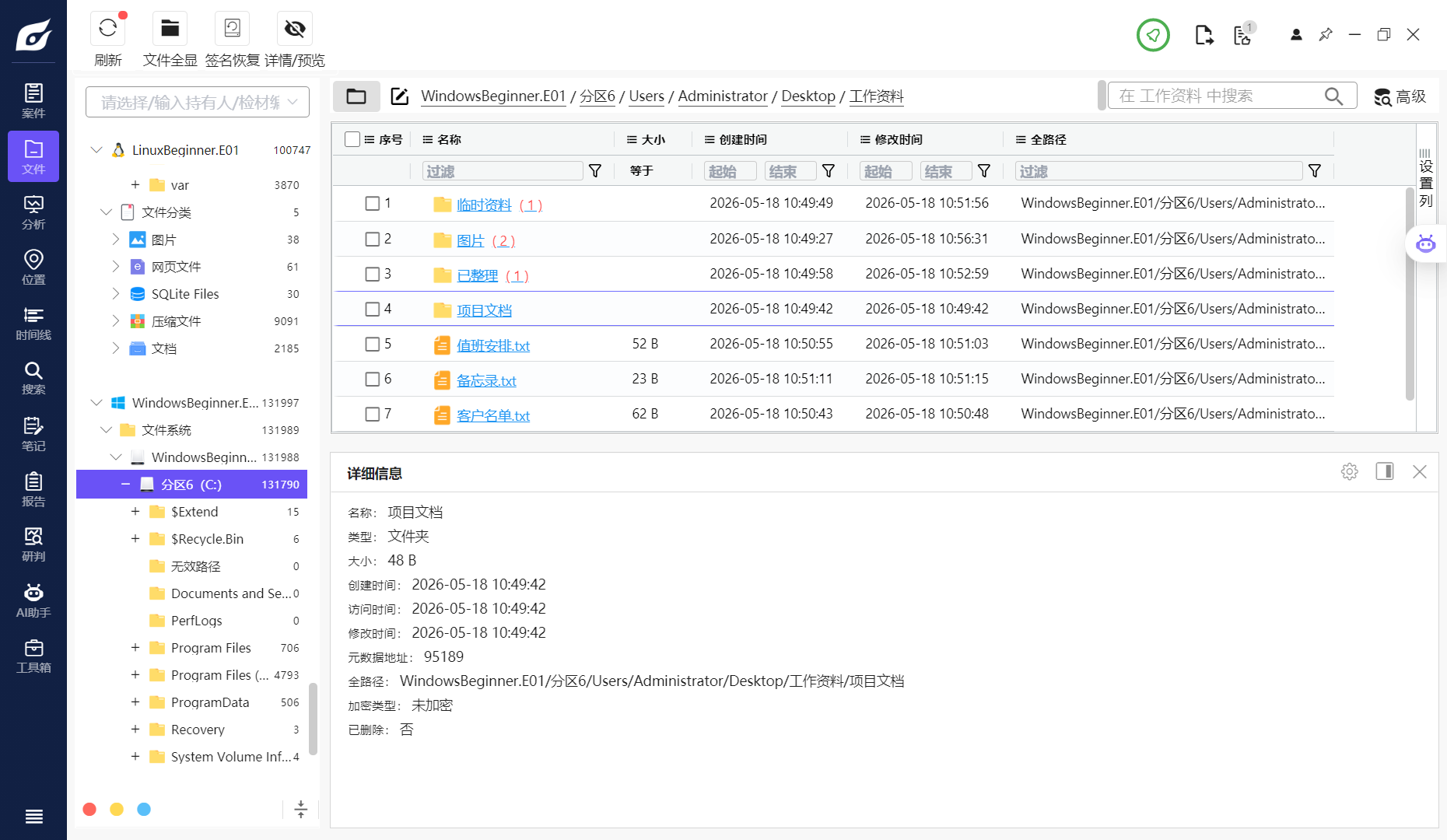
Task: Open 高级 advanced search
Action: click(x=1400, y=96)
